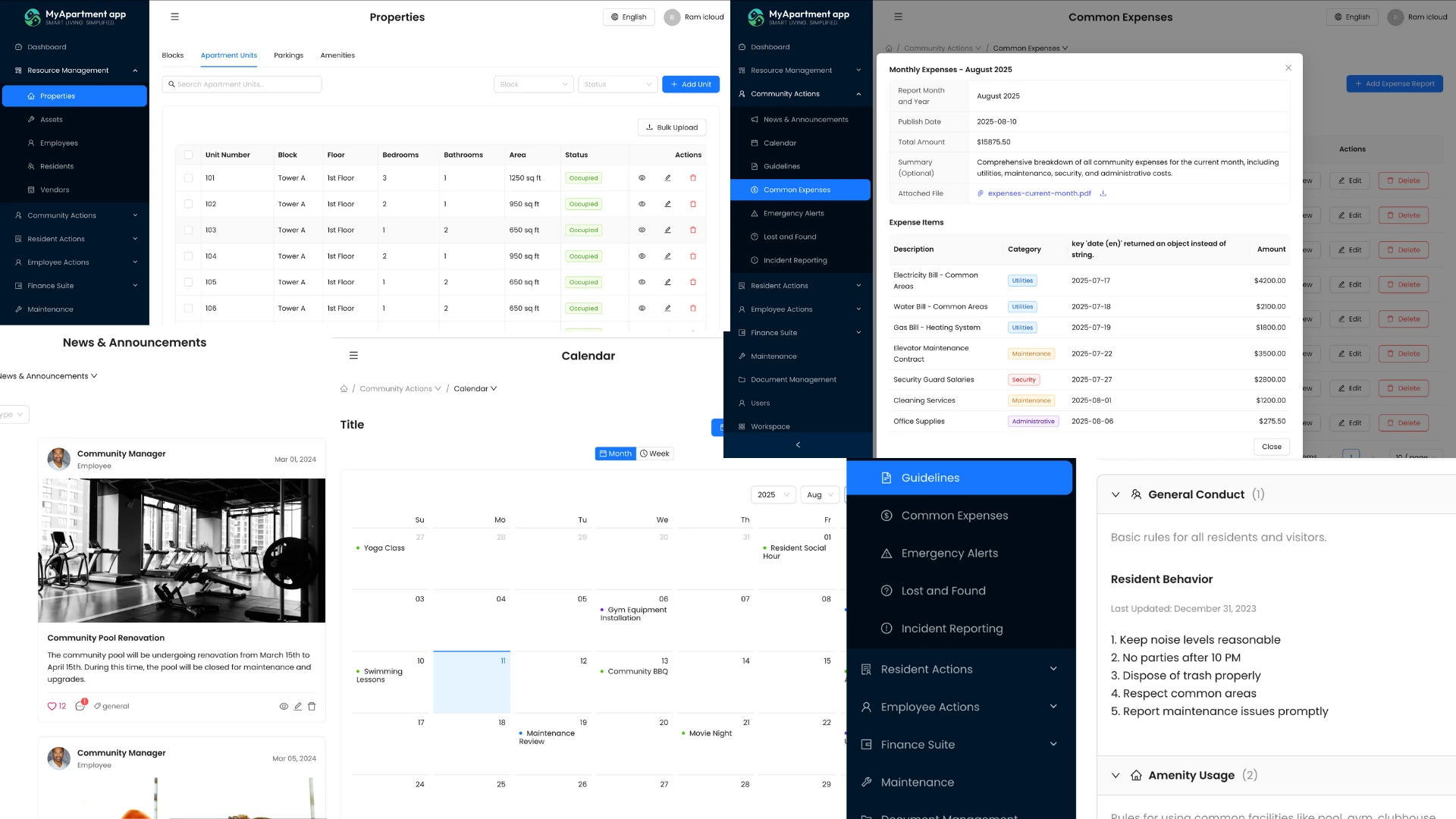Viewport: 1456px width, 819px height.
Task: Select the Apartment Units tab
Action: (229, 55)
